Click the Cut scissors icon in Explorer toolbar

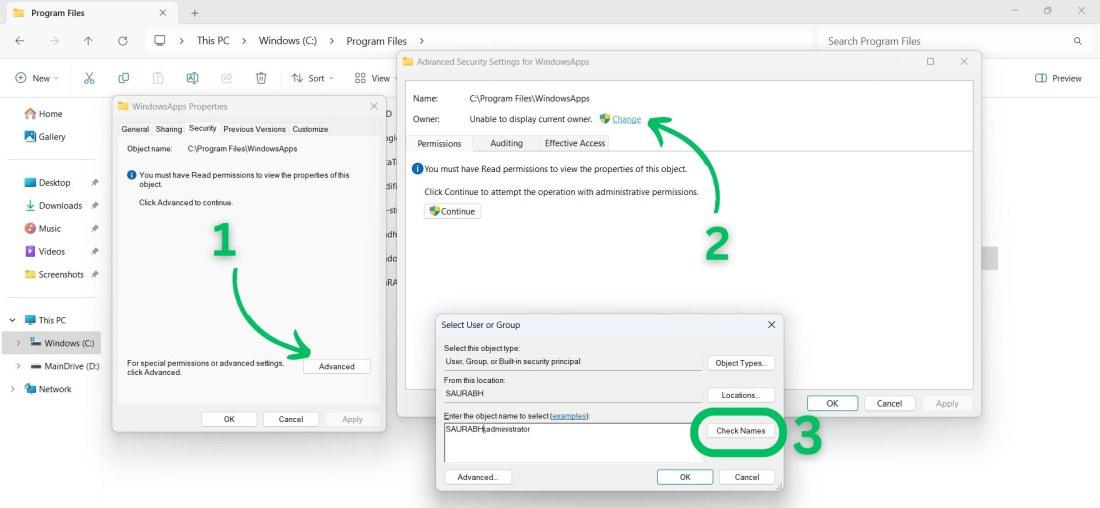[x=89, y=78]
